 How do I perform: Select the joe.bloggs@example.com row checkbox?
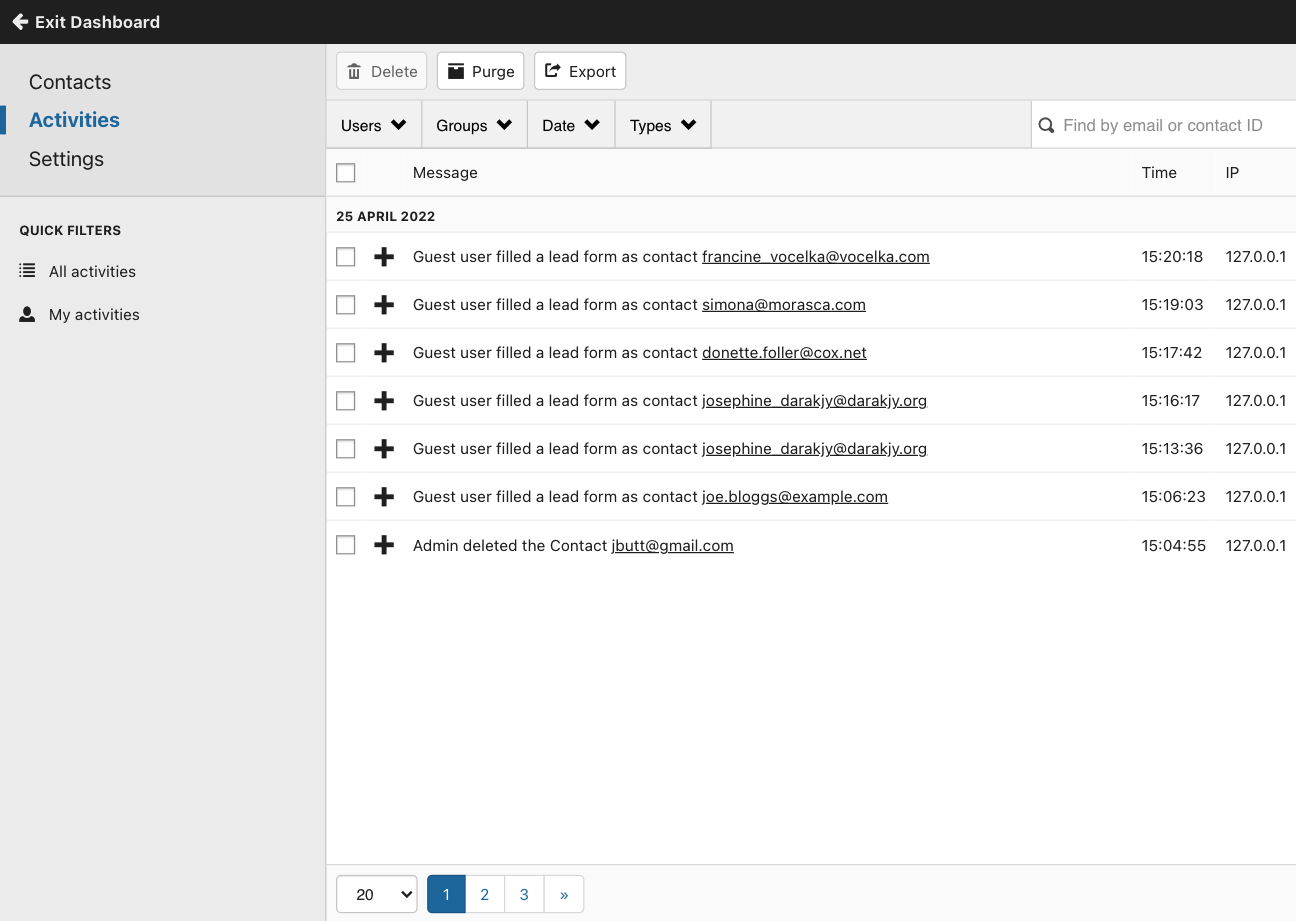(x=346, y=497)
